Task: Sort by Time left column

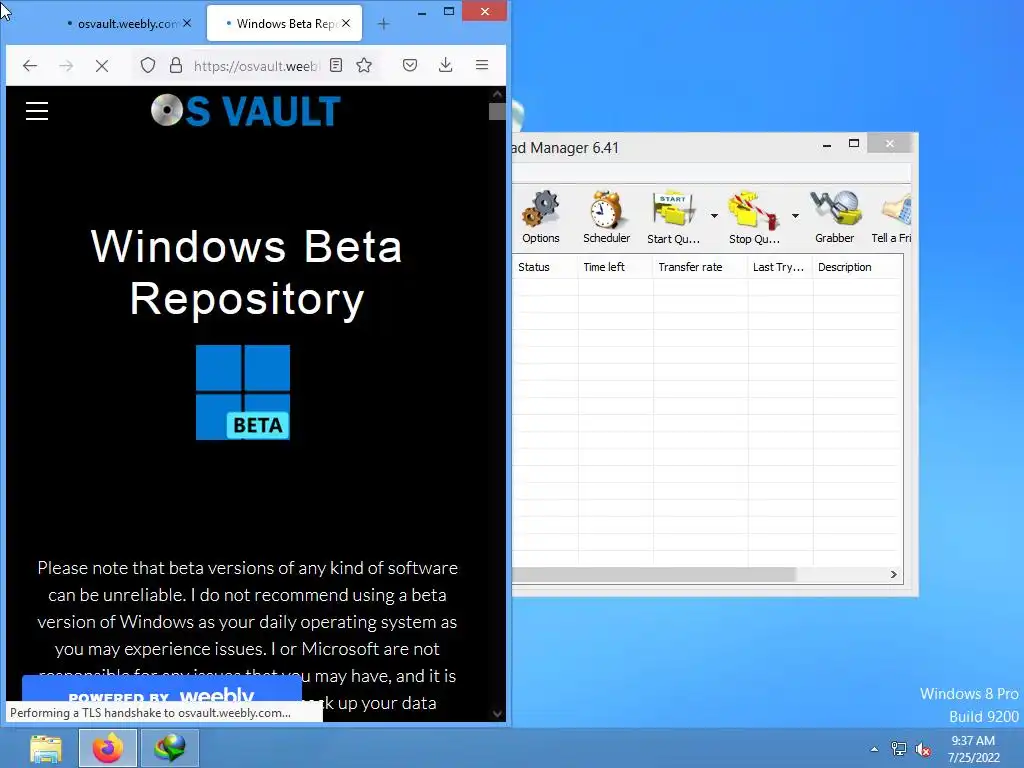Action: coord(615,267)
